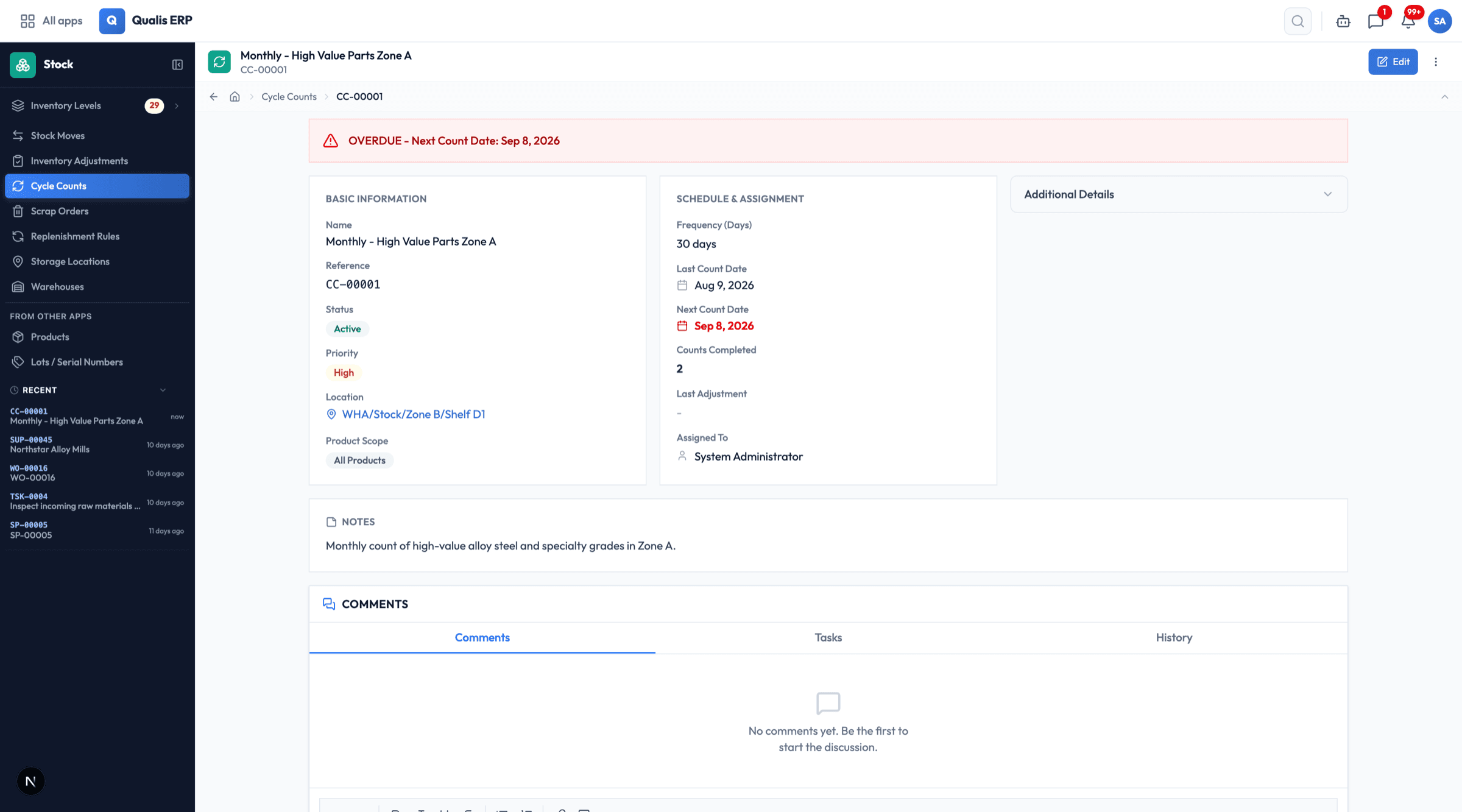
Task: Open the notifications bell icon
Action: click(1408, 21)
